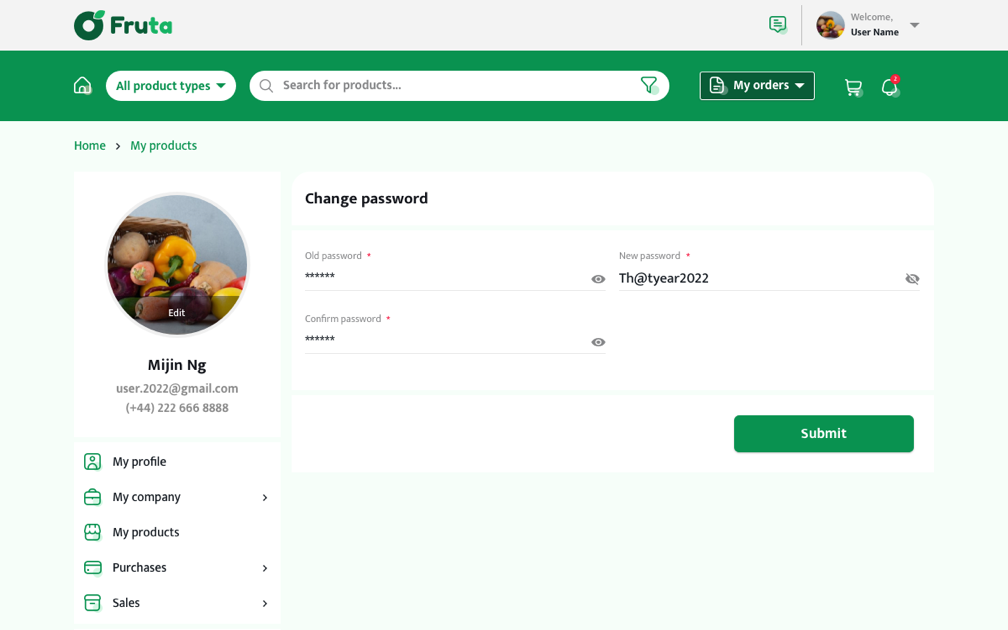Hide the new password text
Image resolution: width=1008 pixels, height=630 pixels.
(912, 279)
